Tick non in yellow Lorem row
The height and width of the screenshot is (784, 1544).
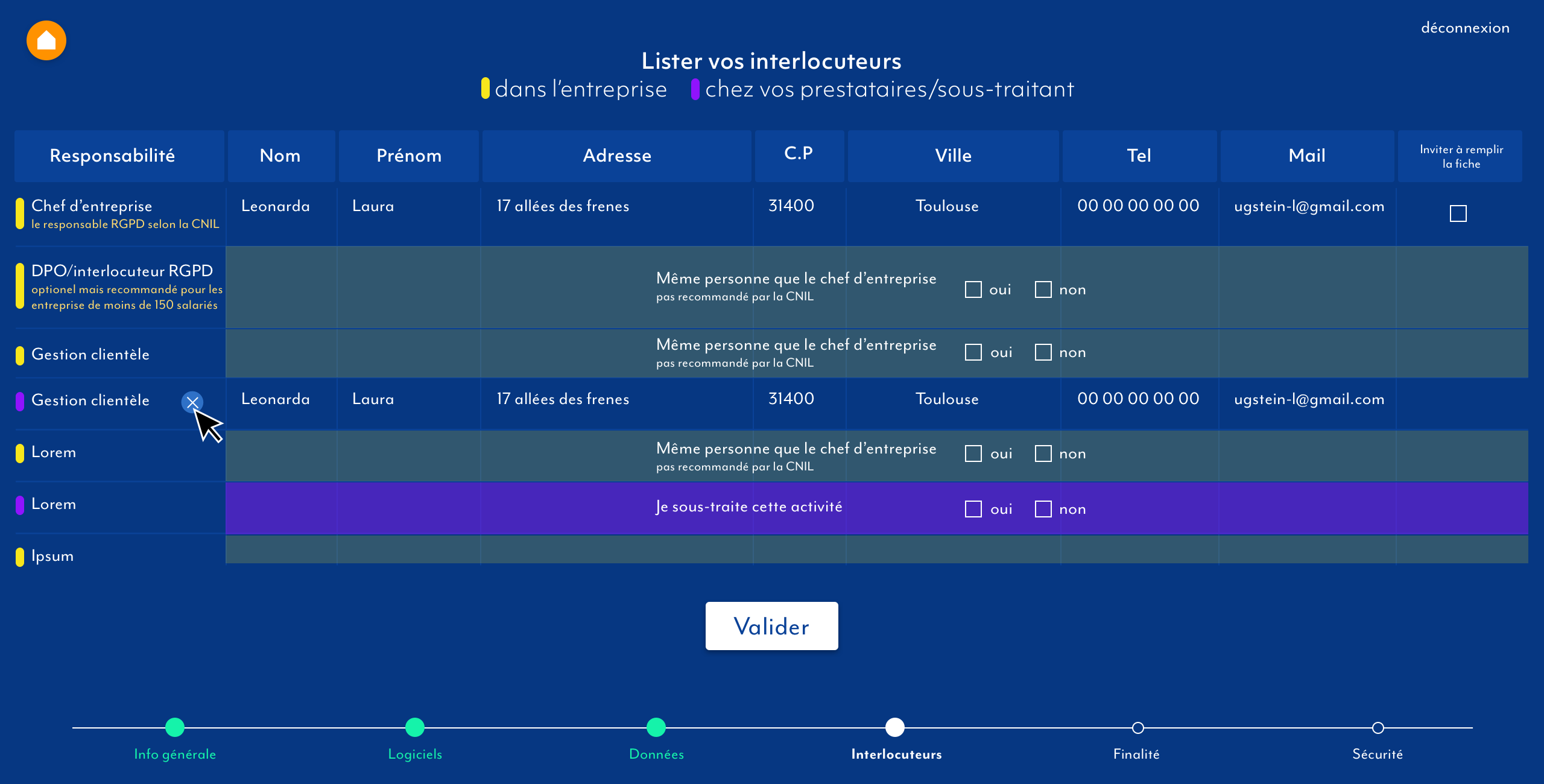pyautogui.click(x=1043, y=454)
